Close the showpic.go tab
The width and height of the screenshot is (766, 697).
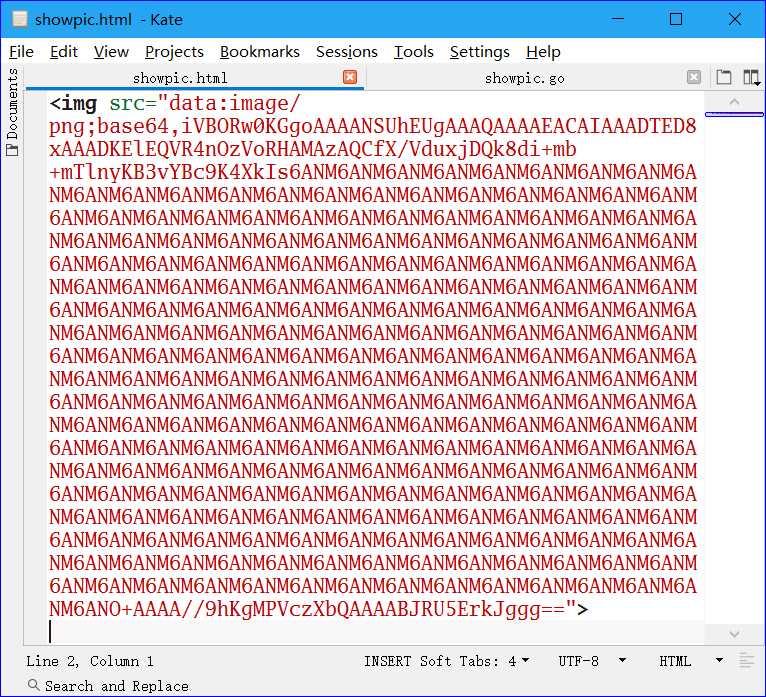[694, 77]
